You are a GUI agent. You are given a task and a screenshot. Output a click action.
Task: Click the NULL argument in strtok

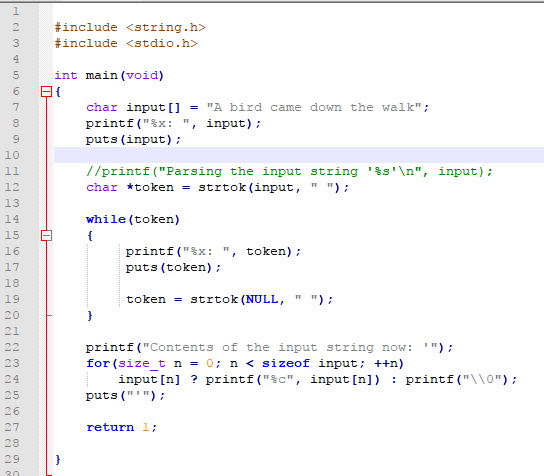coord(262,299)
